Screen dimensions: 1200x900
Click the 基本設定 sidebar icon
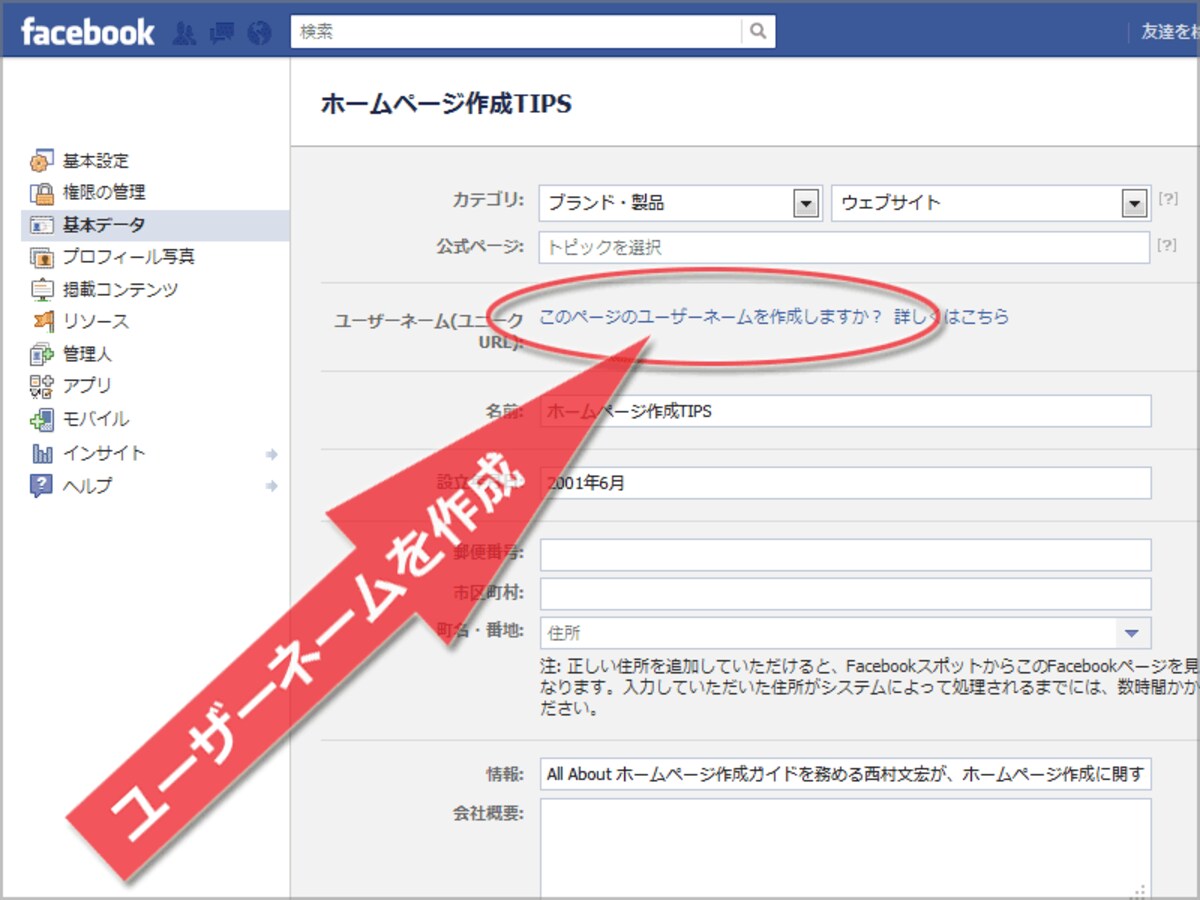42,161
